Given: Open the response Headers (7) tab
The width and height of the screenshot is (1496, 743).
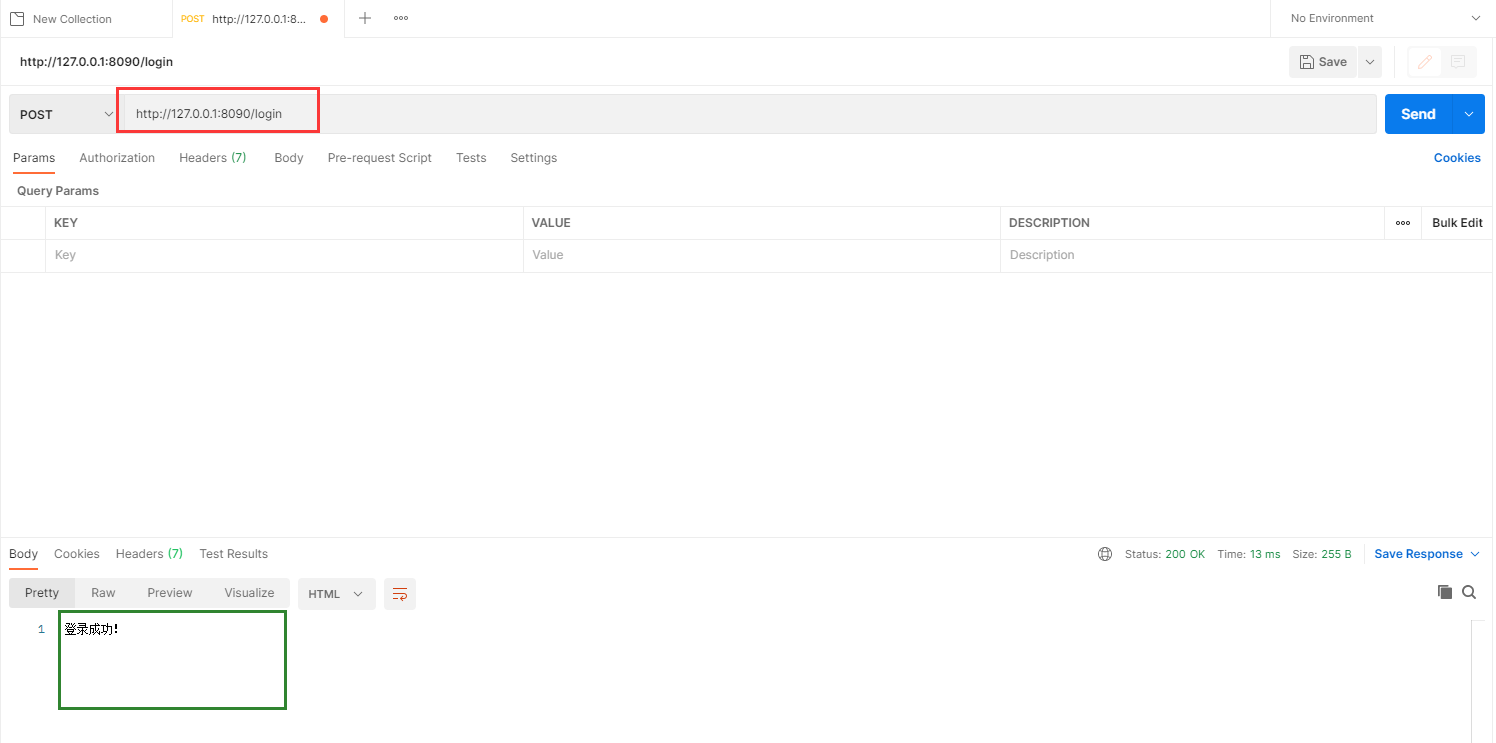Looking at the screenshot, I should pyautogui.click(x=149, y=554).
